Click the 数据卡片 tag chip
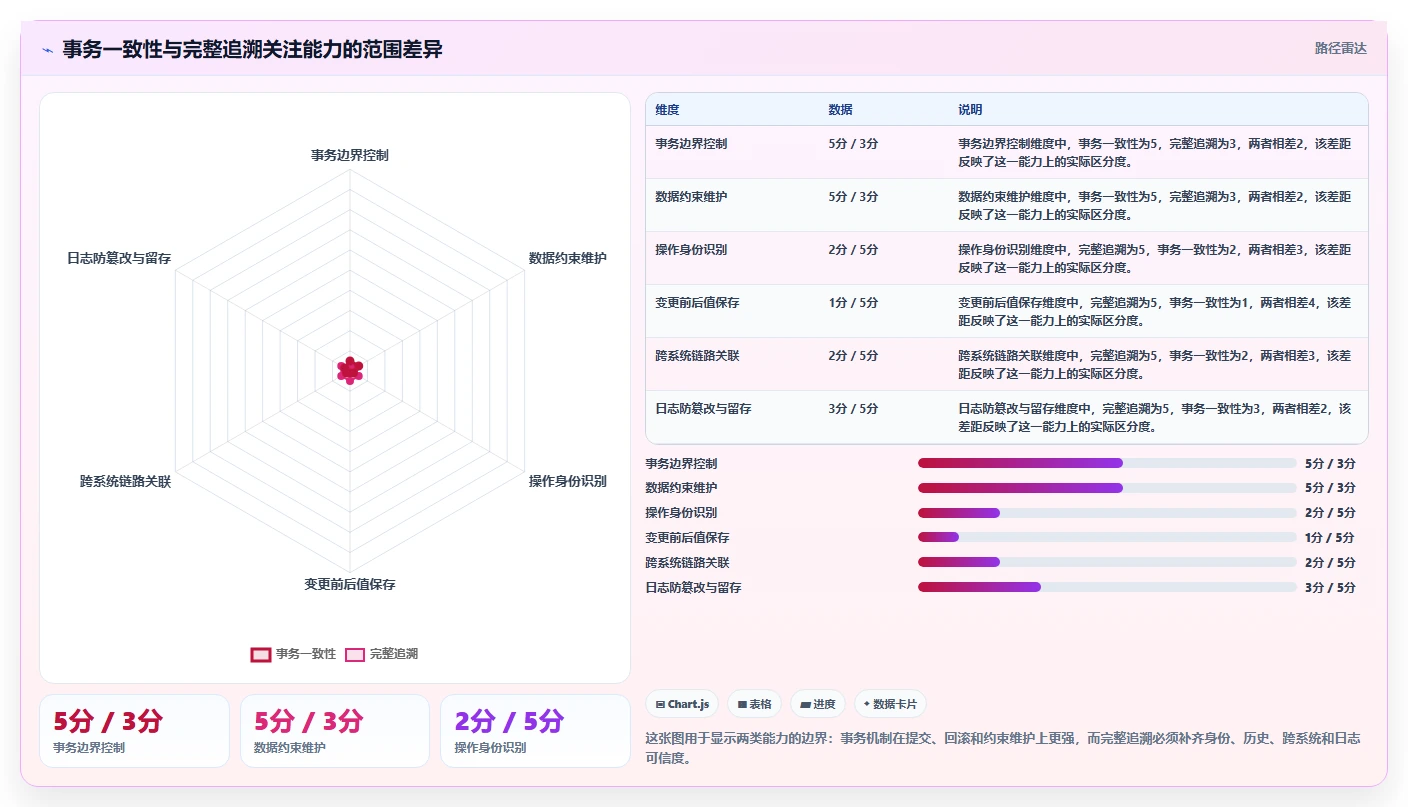The height and width of the screenshot is (807, 1408). 890,704
